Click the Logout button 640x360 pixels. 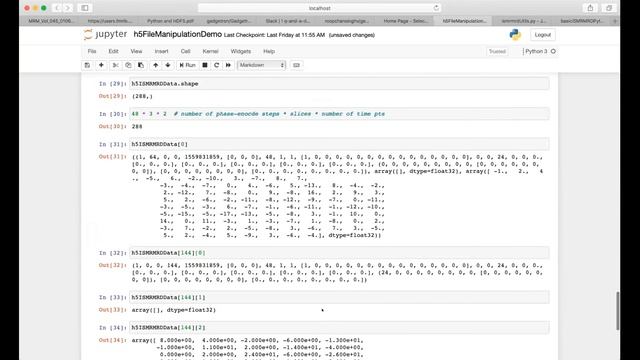click(542, 35)
